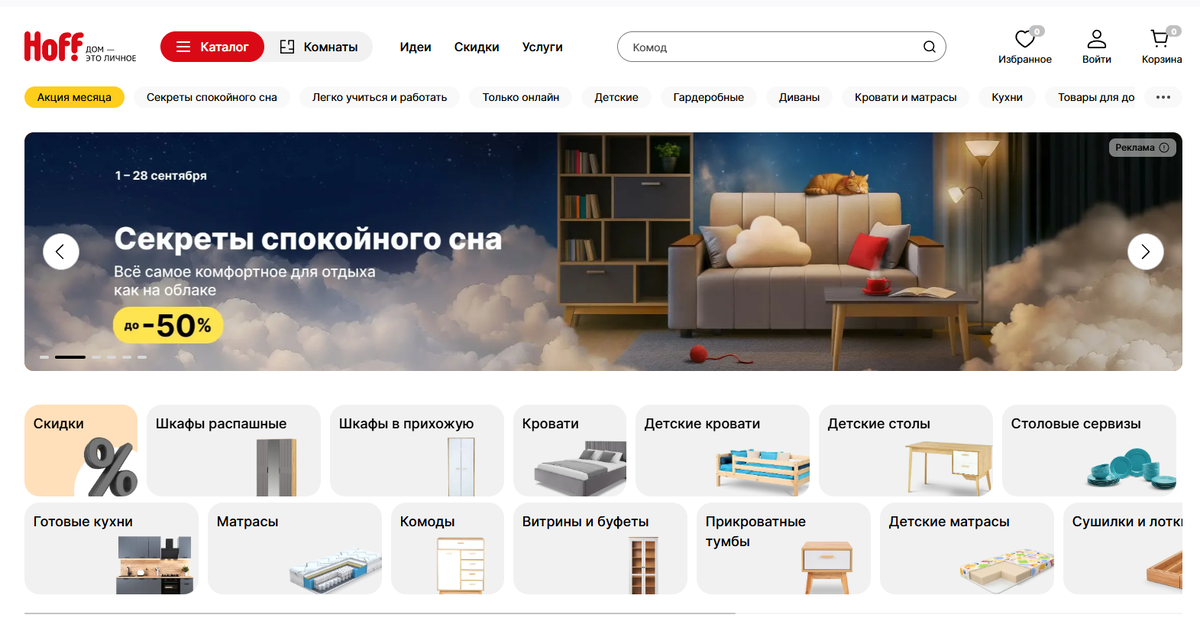Screen dimensions: 1200x641
Task: Show the next banner slide arrow
Action: [x=1145, y=251]
